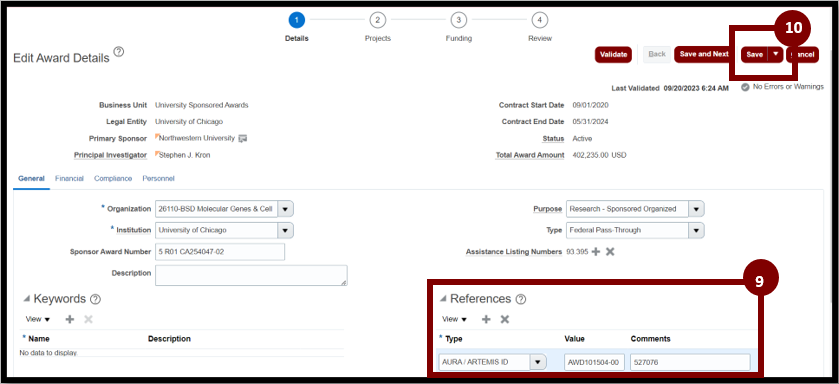Go to step 4 Review
This screenshot has width=839, height=384.
tap(539, 20)
